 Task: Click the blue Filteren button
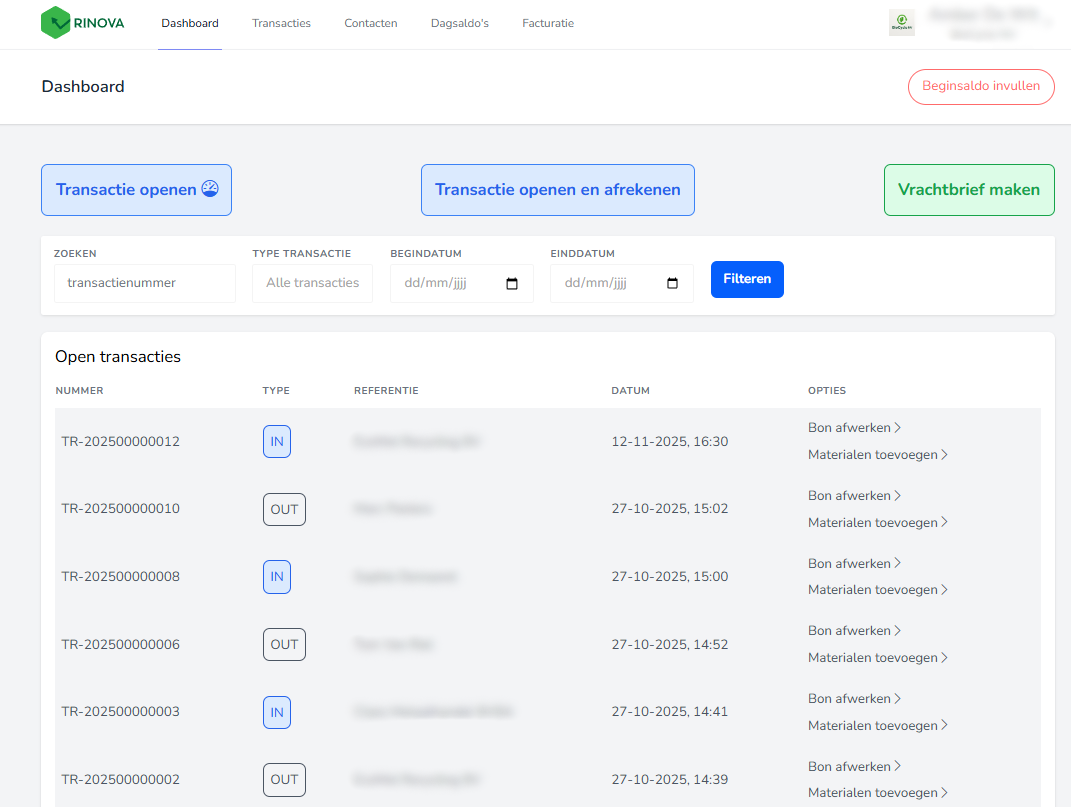747,279
